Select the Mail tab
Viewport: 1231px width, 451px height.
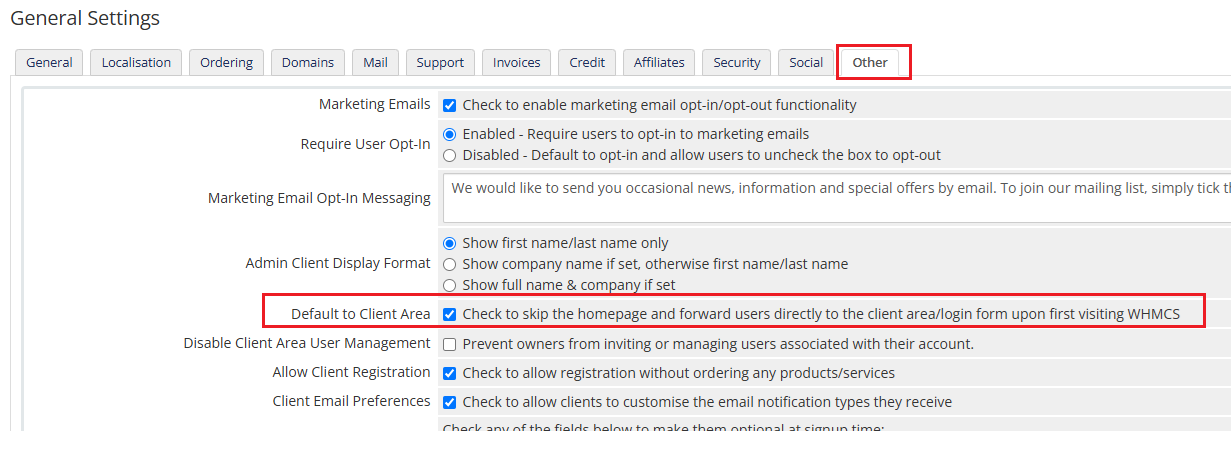375,62
